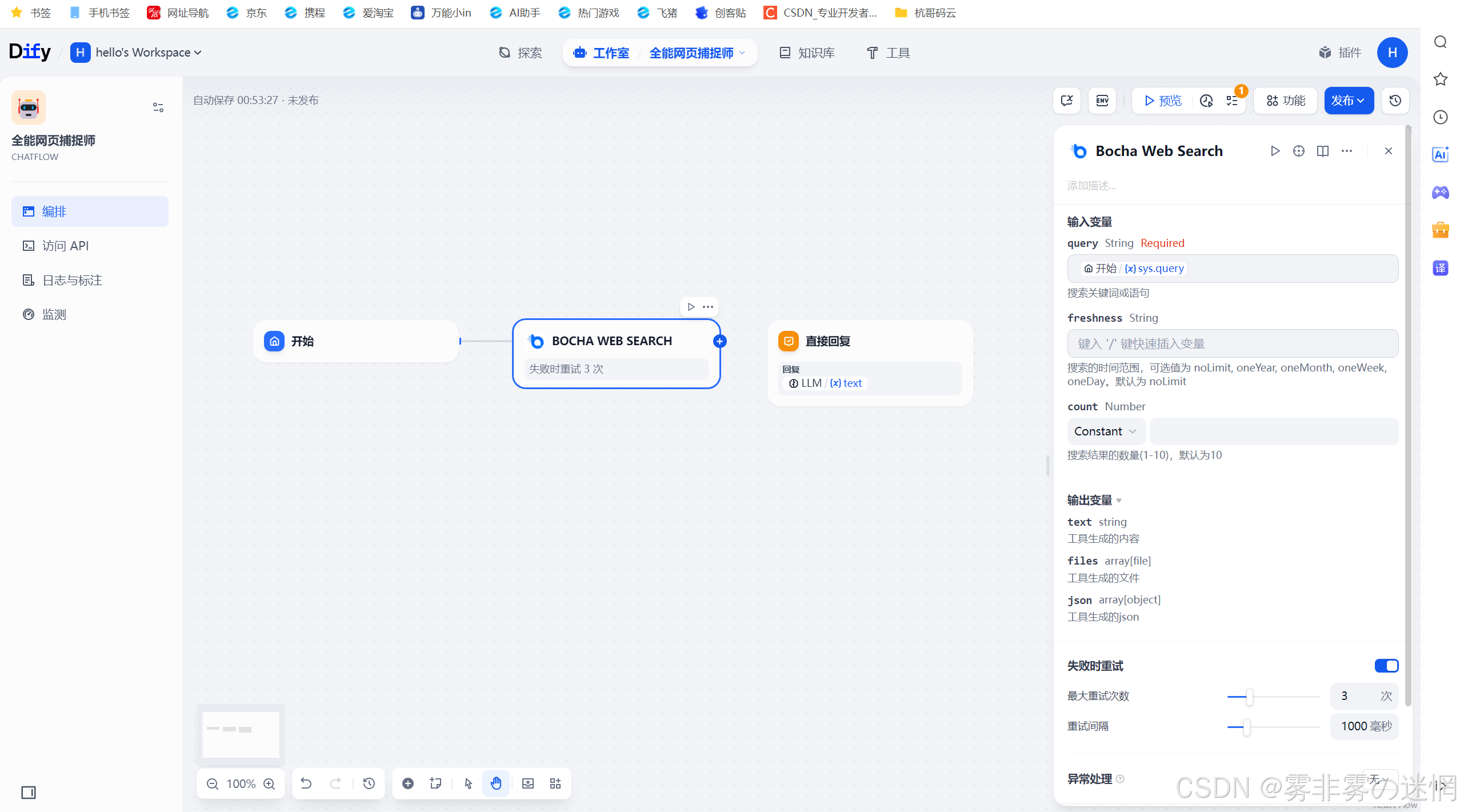Image resolution: width=1460 pixels, height=812 pixels.
Task: Select 编排 in the sidebar
Action: point(90,211)
